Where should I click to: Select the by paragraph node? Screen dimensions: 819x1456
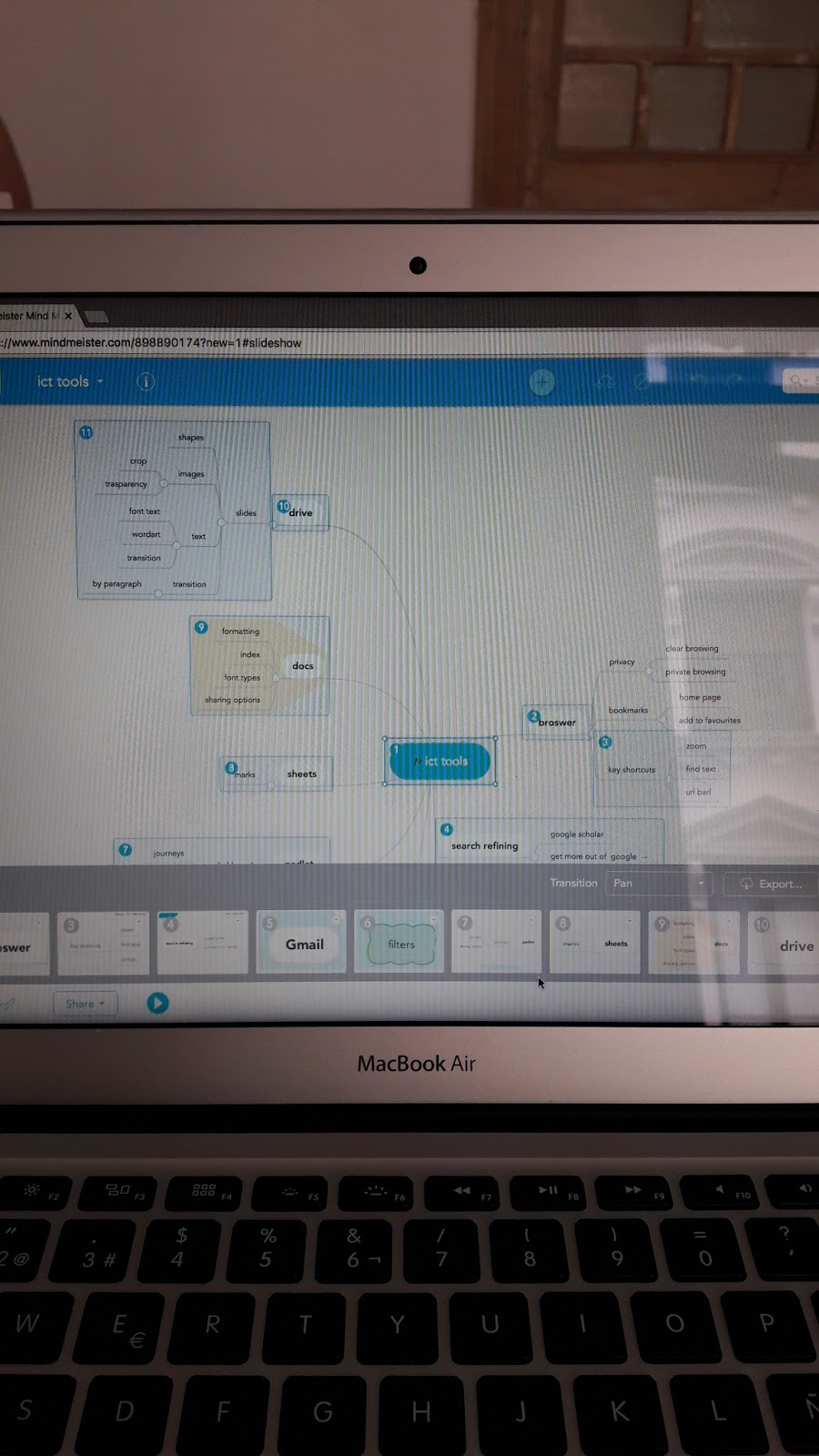[116, 584]
